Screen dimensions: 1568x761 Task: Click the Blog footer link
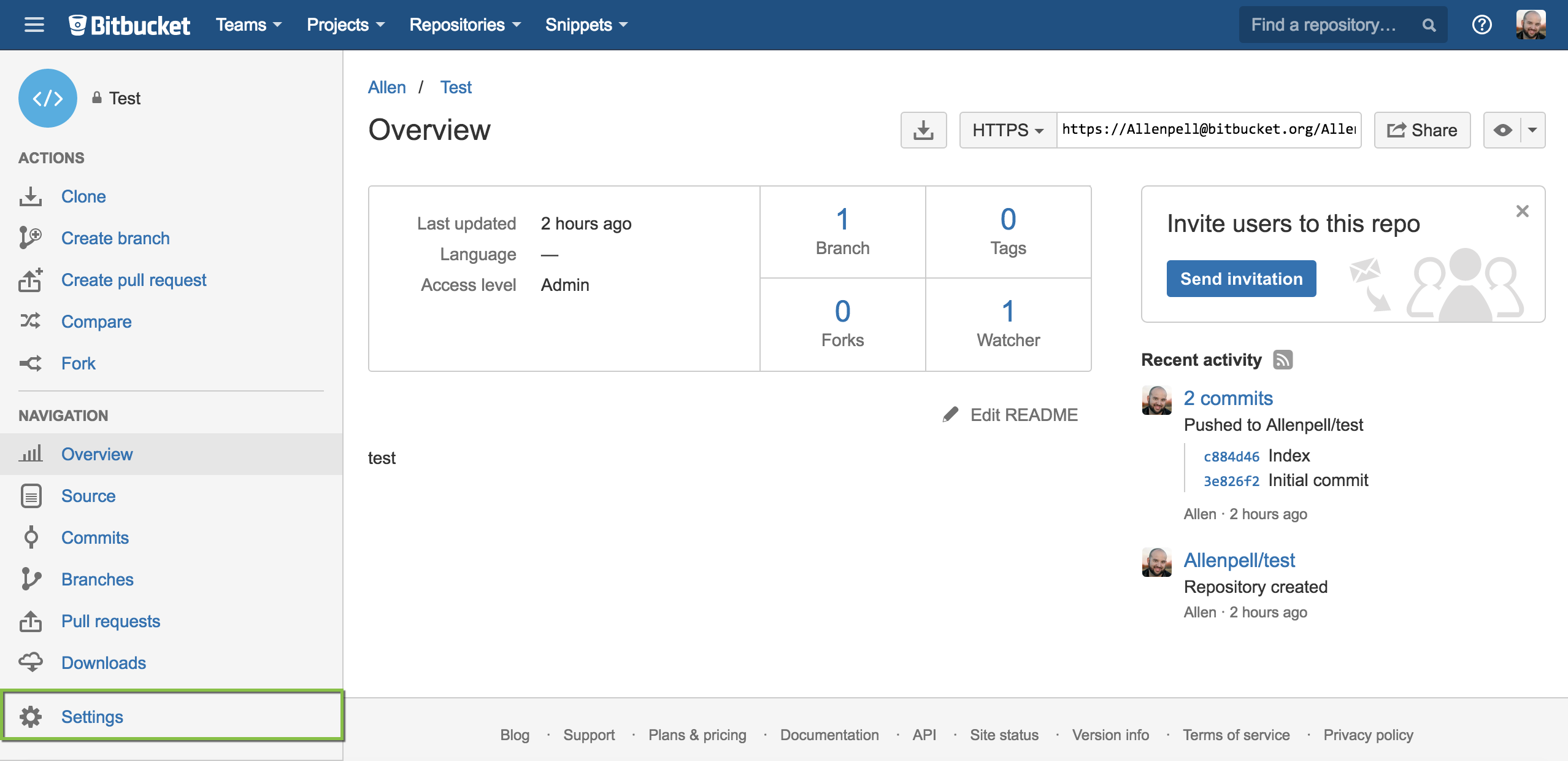515,735
